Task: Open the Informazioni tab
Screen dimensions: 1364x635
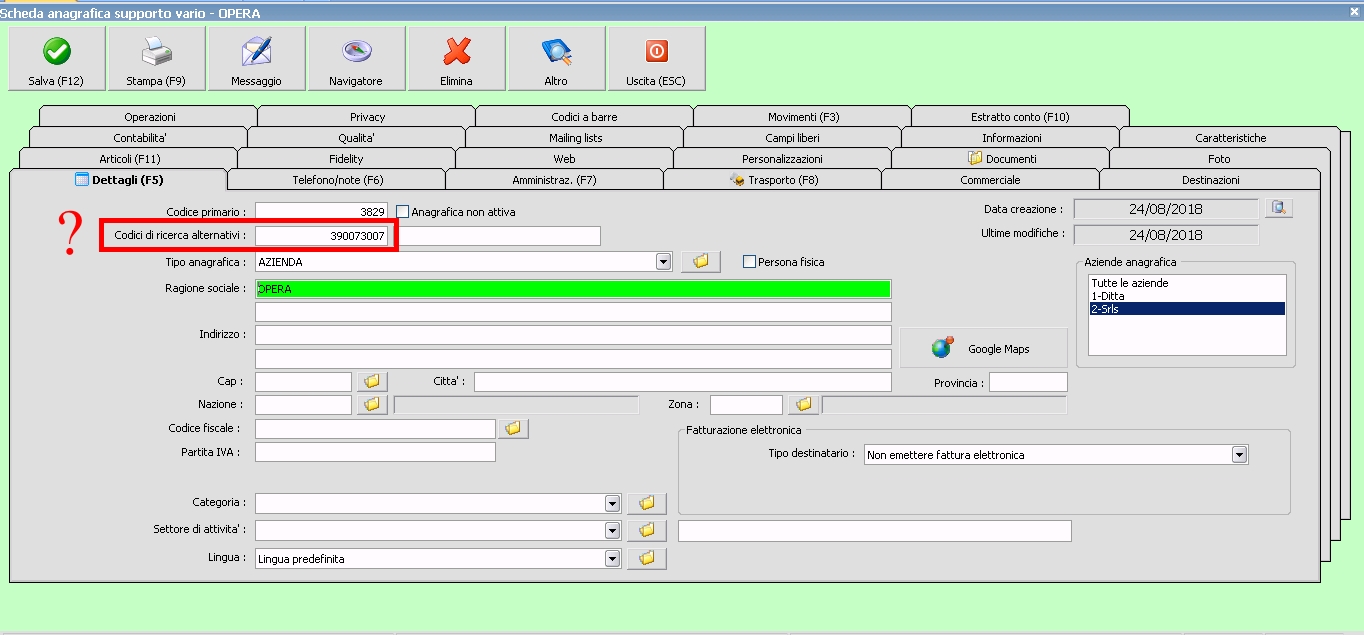Action: (x=1011, y=138)
